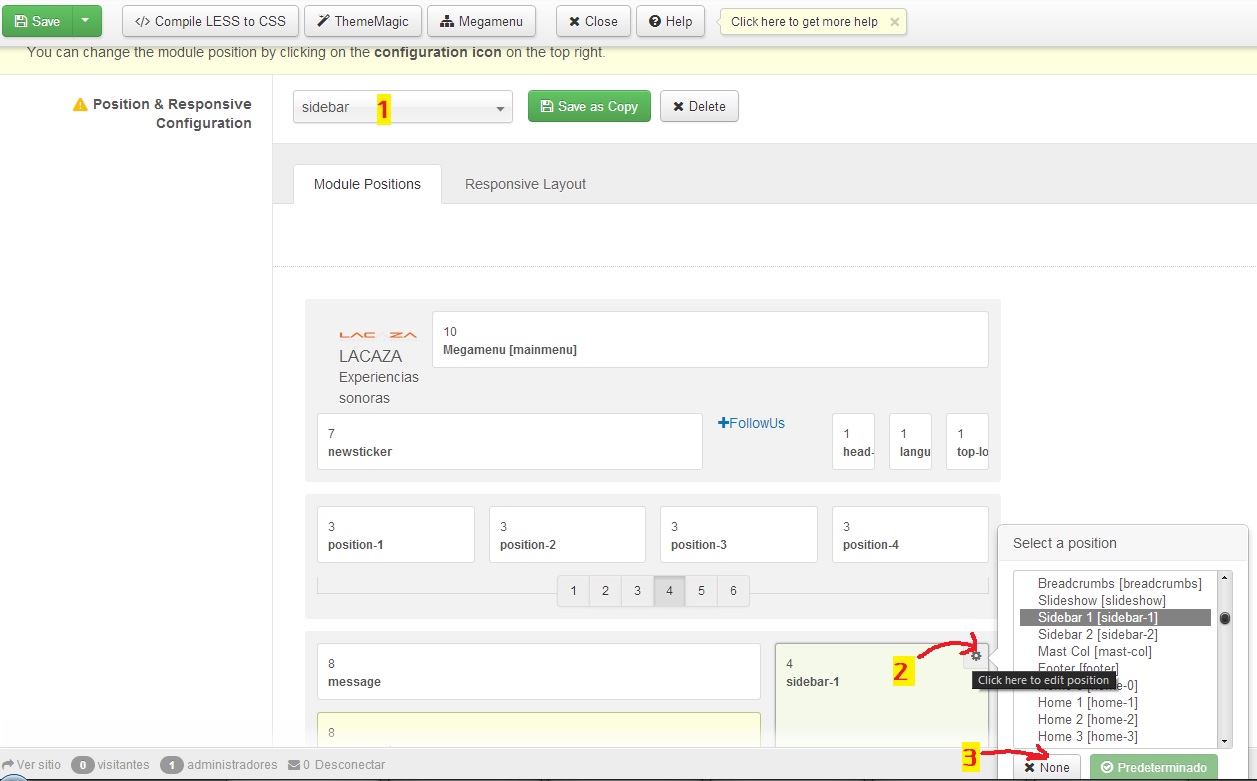Screen dimensions: 1257x781
Task: Click the Help button
Action: (671, 21)
